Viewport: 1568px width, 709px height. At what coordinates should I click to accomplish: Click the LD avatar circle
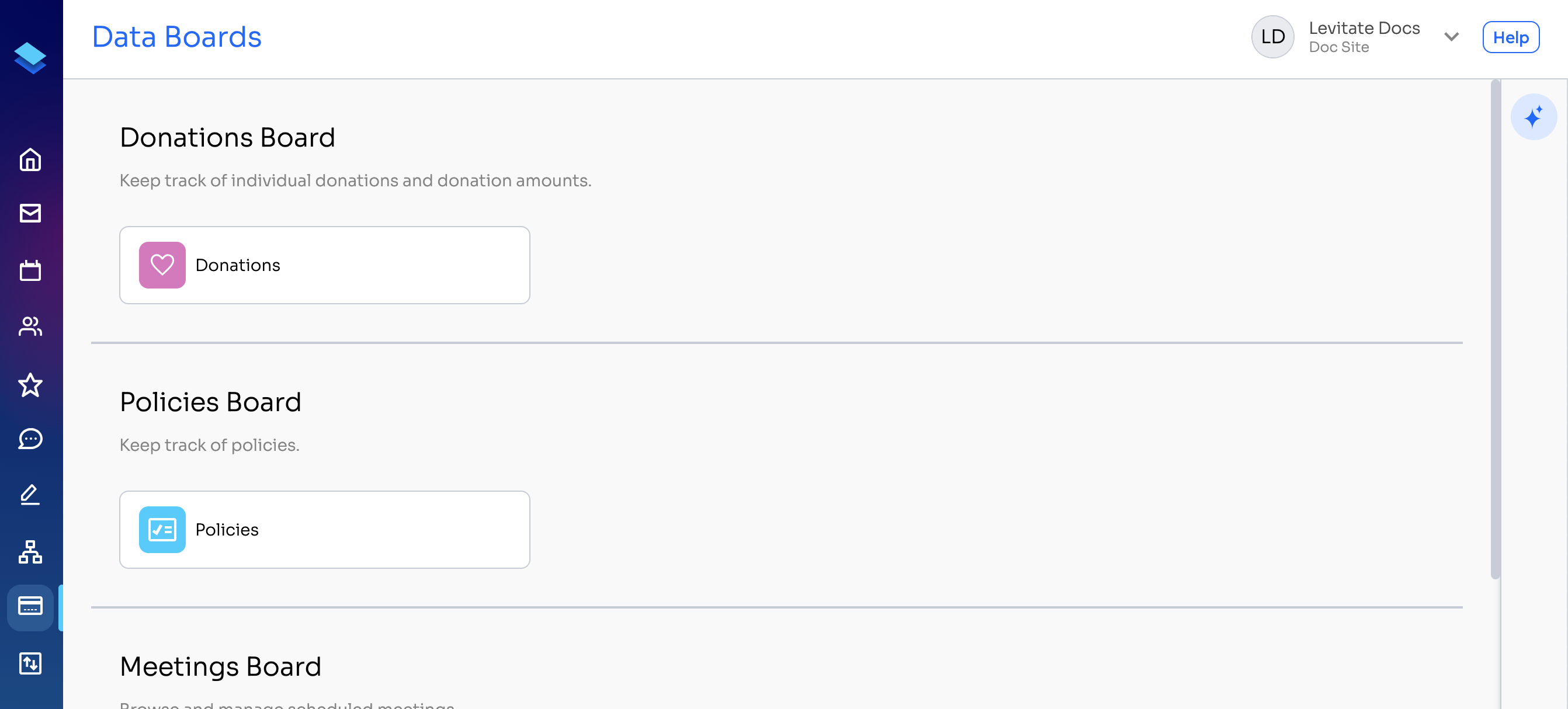(1272, 37)
